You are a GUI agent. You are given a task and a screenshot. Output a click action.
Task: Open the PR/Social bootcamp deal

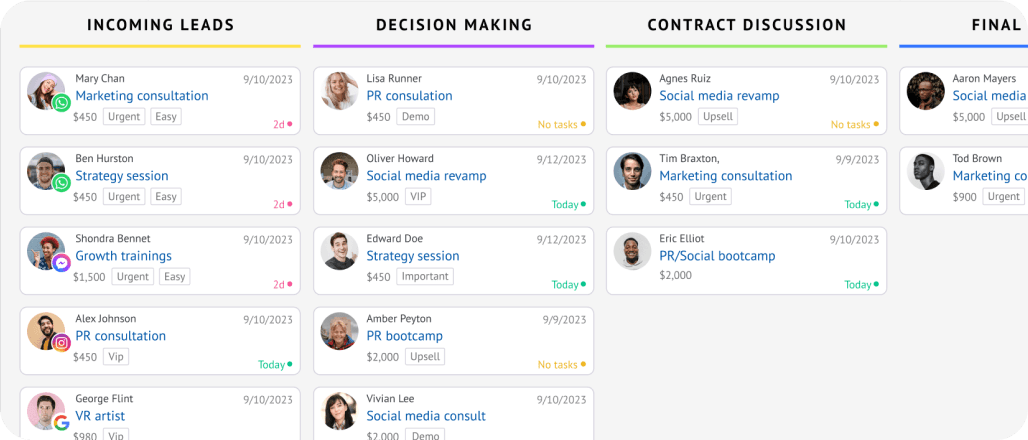pyautogui.click(x=717, y=256)
